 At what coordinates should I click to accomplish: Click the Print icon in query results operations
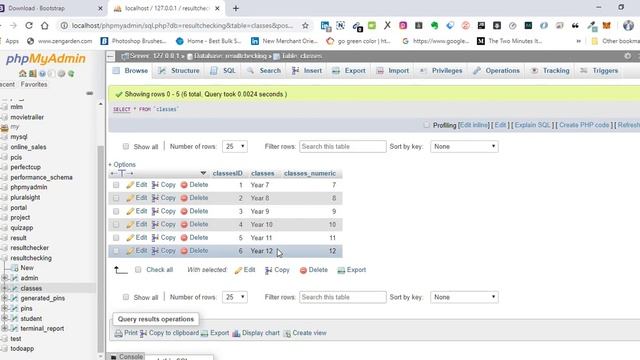coord(118,333)
